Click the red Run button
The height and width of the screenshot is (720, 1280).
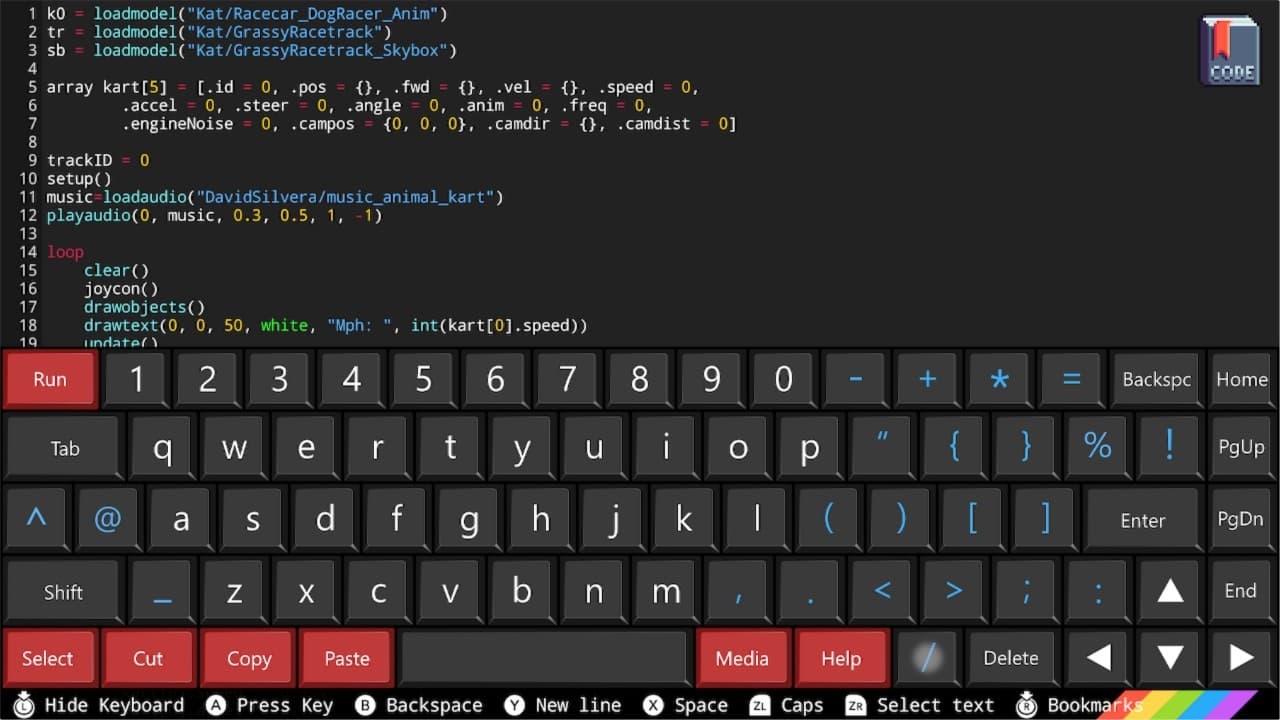[x=50, y=379]
